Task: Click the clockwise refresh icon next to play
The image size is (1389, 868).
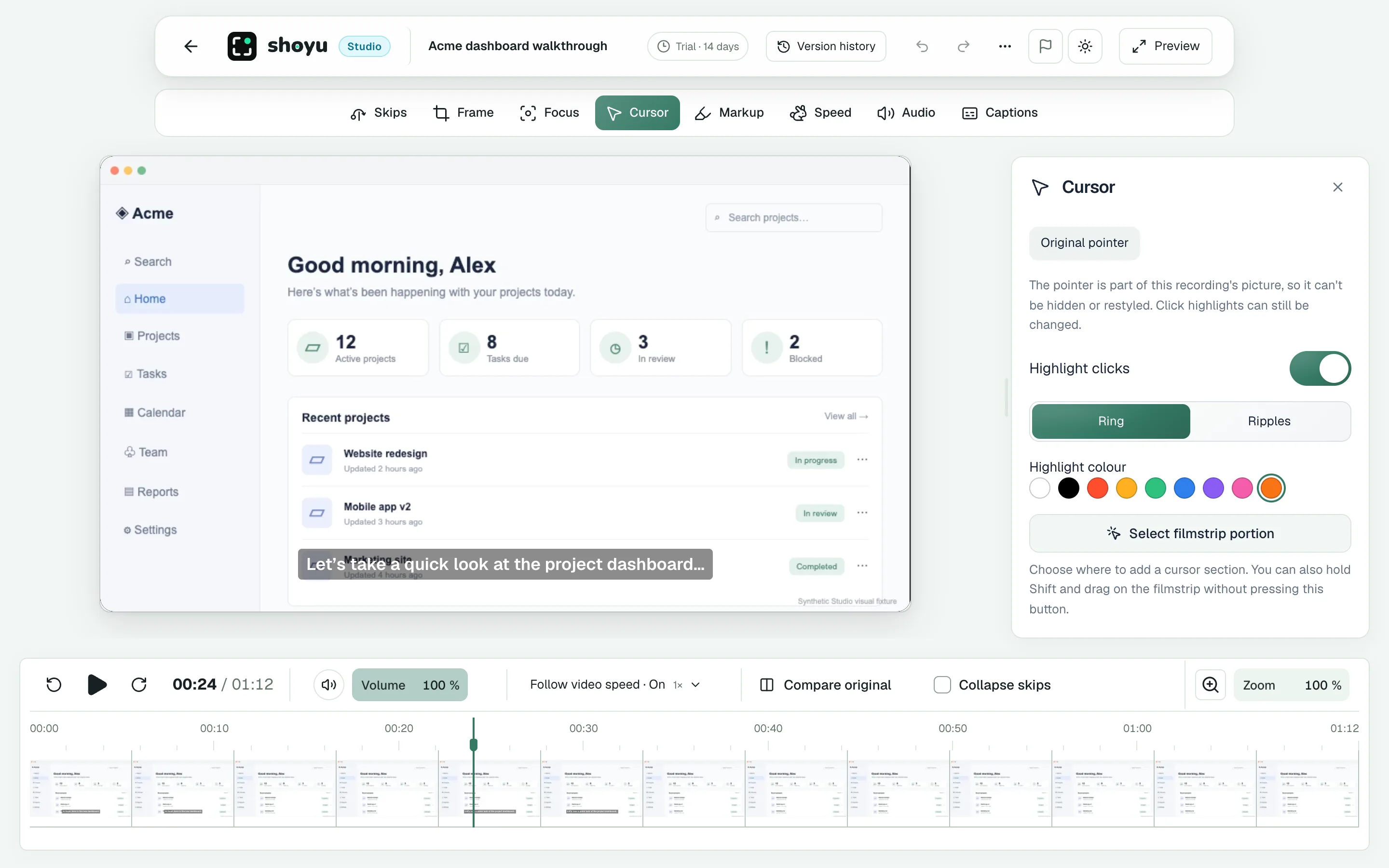Action: (139, 684)
